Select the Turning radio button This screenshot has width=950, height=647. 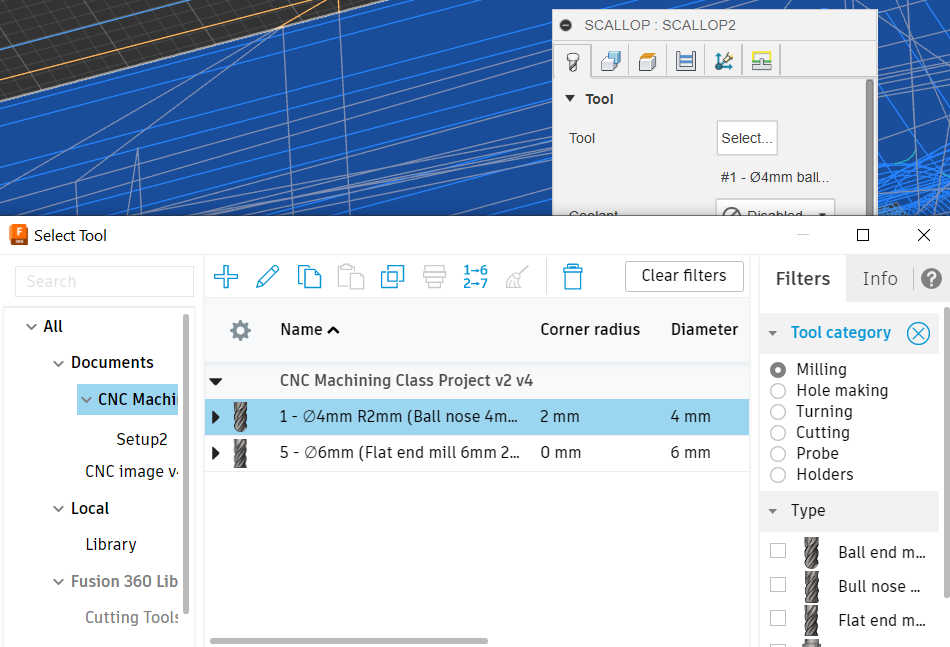(778, 412)
